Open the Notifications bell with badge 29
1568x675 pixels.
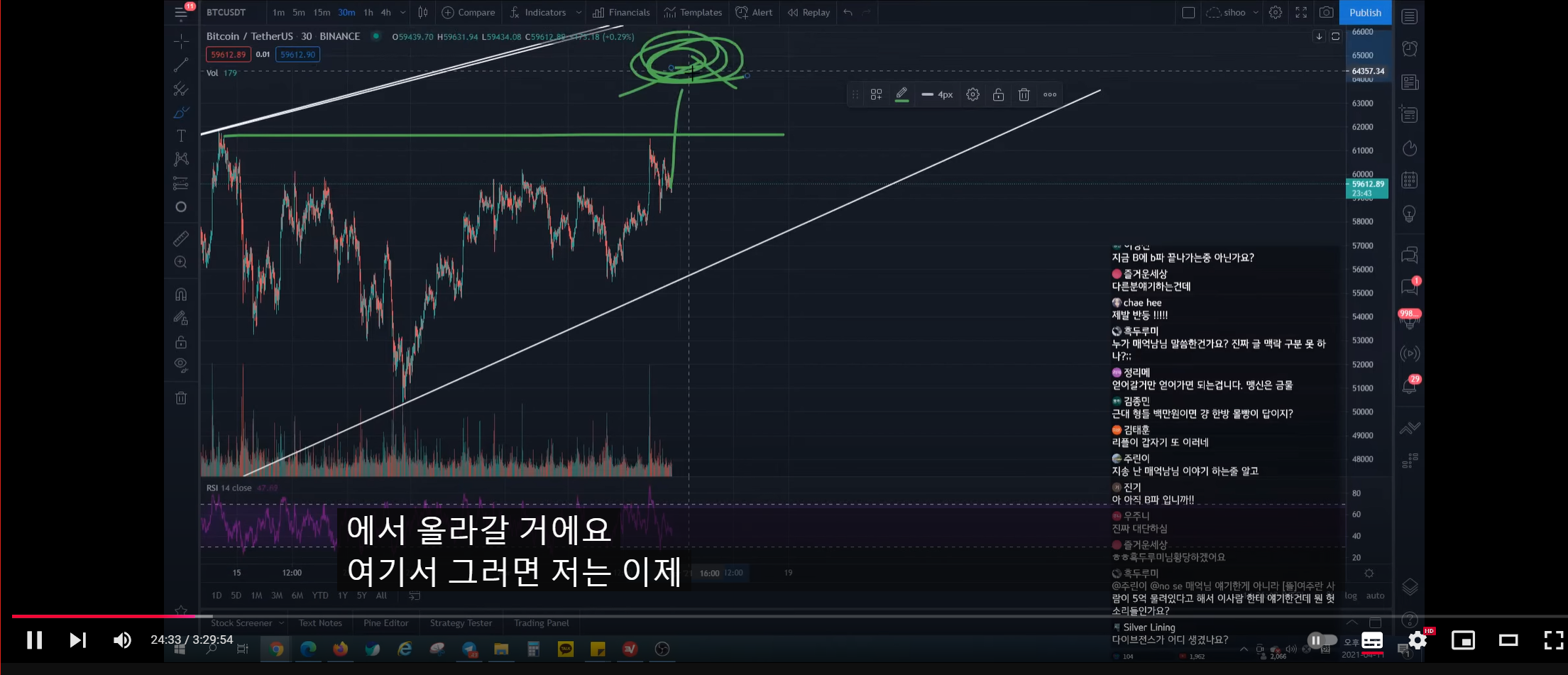1410,385
